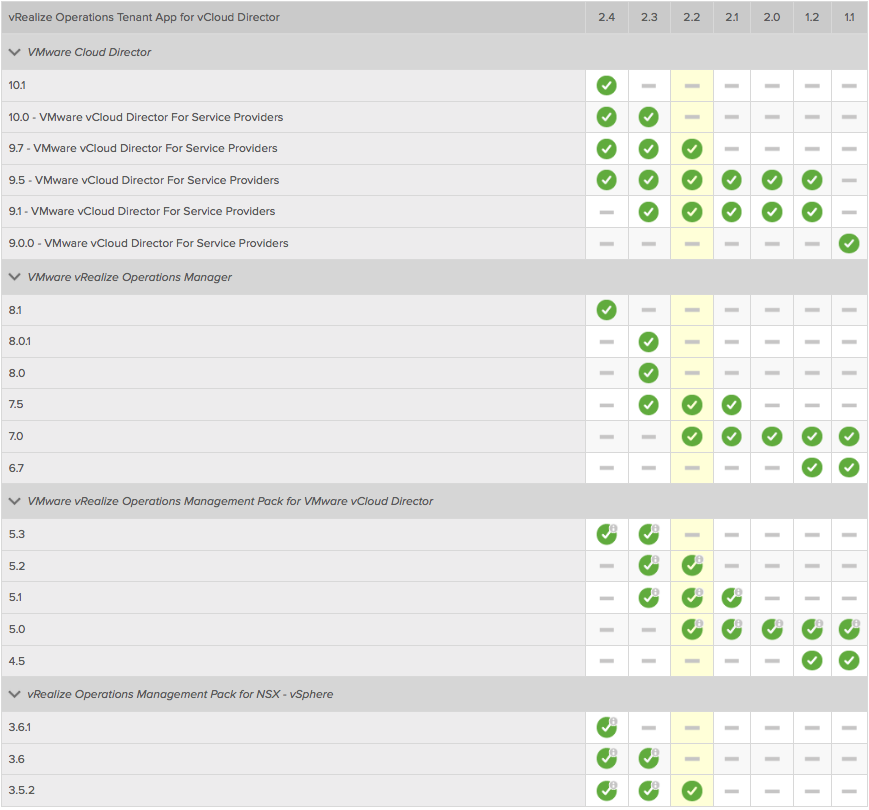Click the checkmark for 9.0.0 under version 1.1
Image resolution: width=869 pixels, height=810 pixels.
click(x=849, y=243)
